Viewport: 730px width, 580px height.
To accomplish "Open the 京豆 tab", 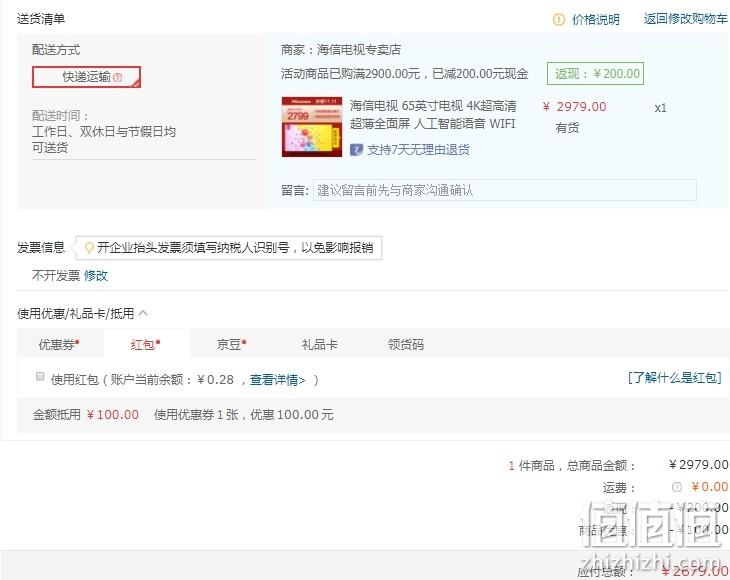I will point(231,344).
